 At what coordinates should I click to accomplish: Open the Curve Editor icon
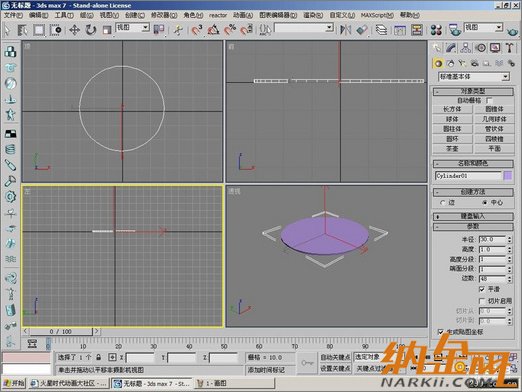coord(400,30)
